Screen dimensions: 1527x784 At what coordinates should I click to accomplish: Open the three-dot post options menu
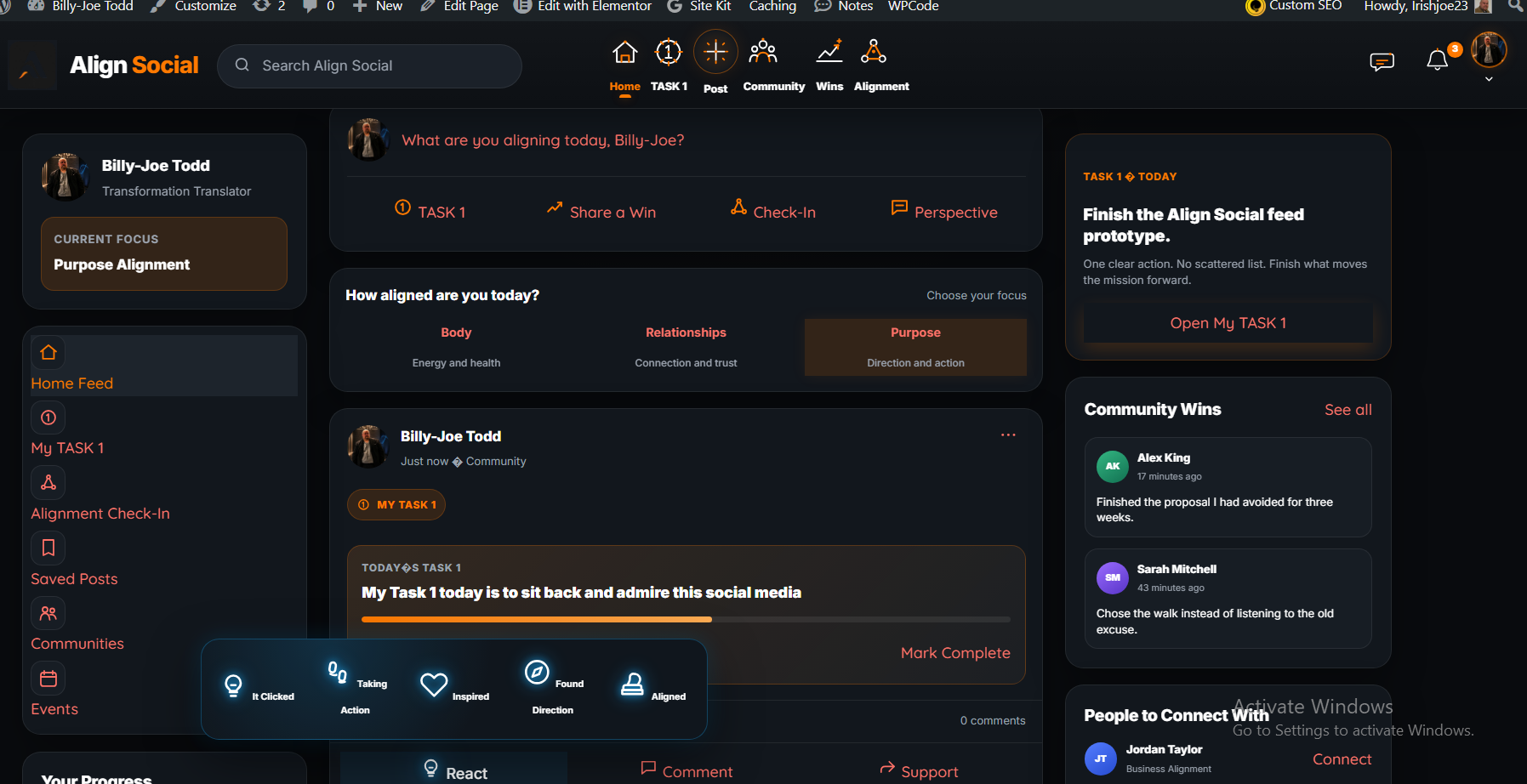coord(1008,435)
